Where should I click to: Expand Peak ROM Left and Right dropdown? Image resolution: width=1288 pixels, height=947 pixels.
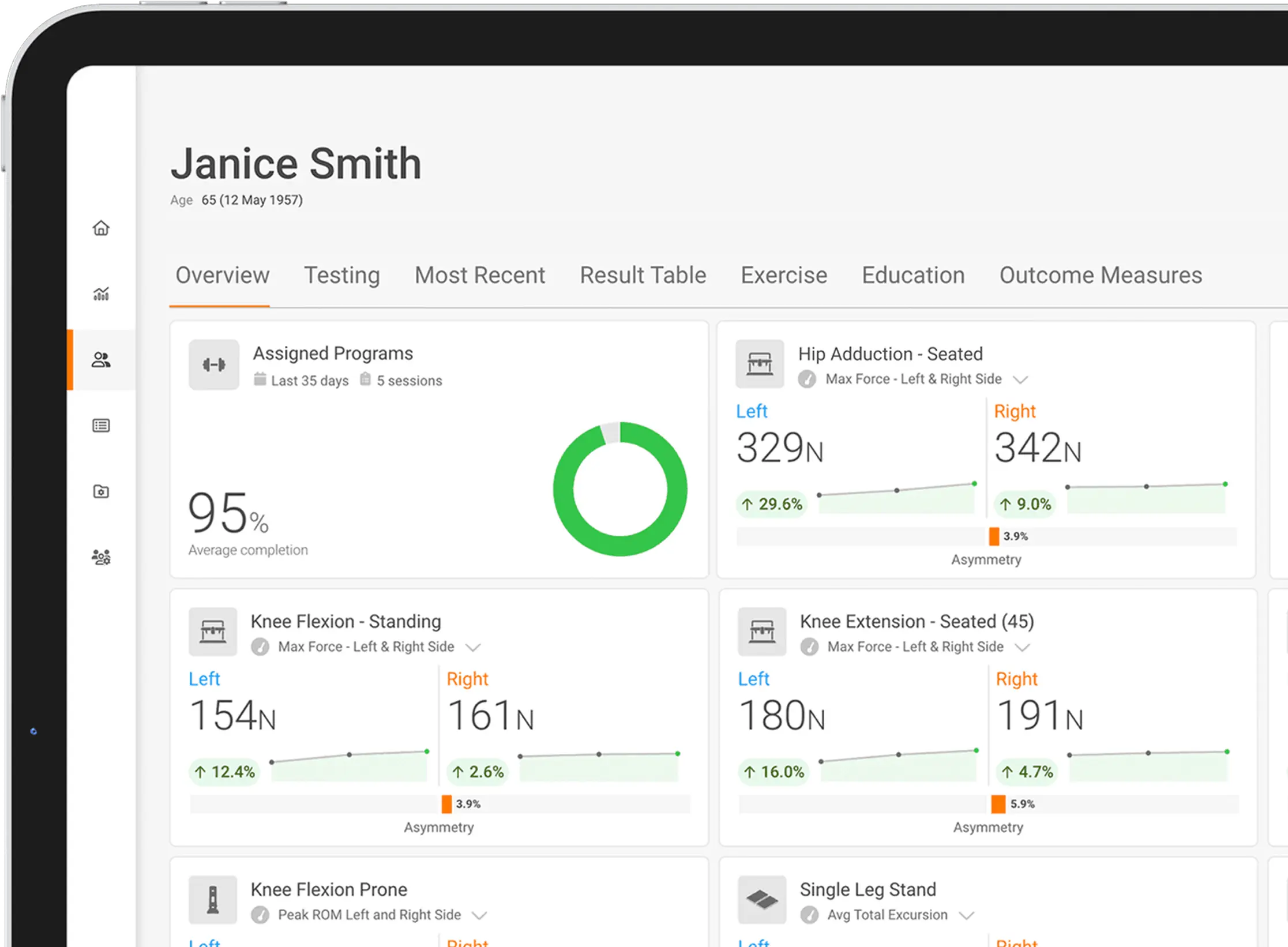(479, 915)
